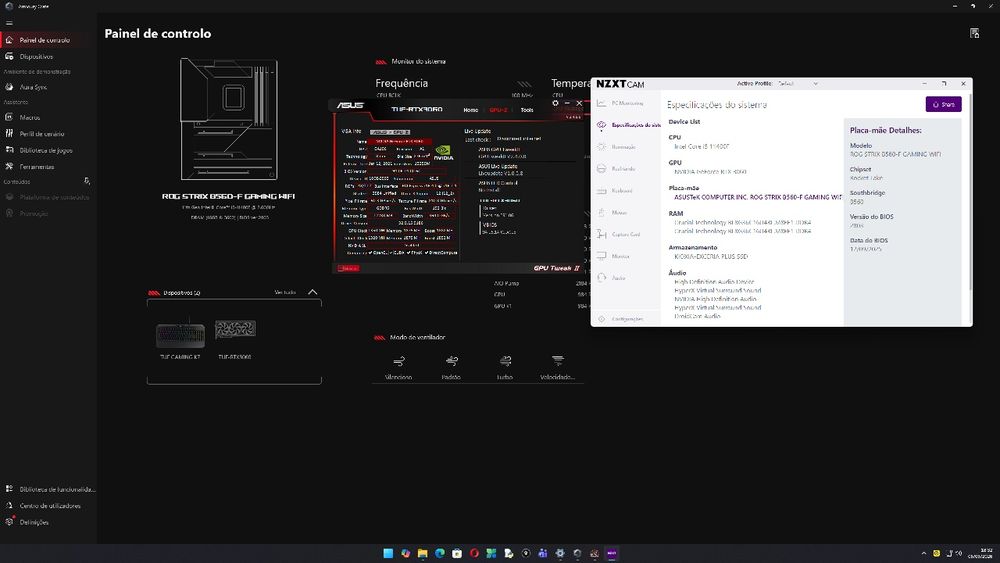Select the TUF GAMING K7 keyboard thumbnail
The width and height of the screenshot is (1000, 563).
[x=180, y=335]
